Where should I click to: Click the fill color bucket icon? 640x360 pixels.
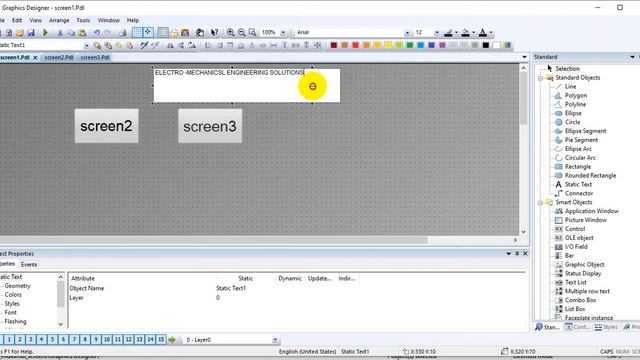(465, 33)
